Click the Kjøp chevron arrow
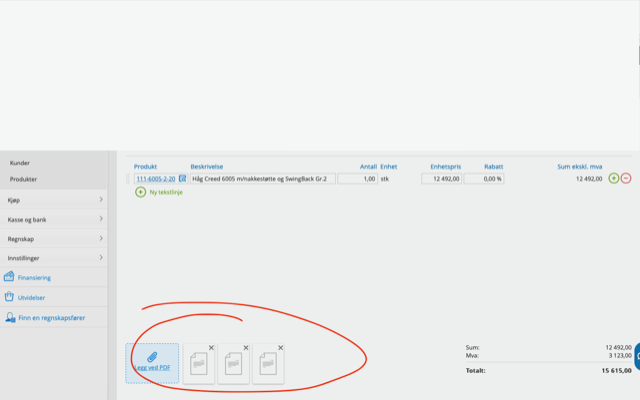 (x=101, y=200)
